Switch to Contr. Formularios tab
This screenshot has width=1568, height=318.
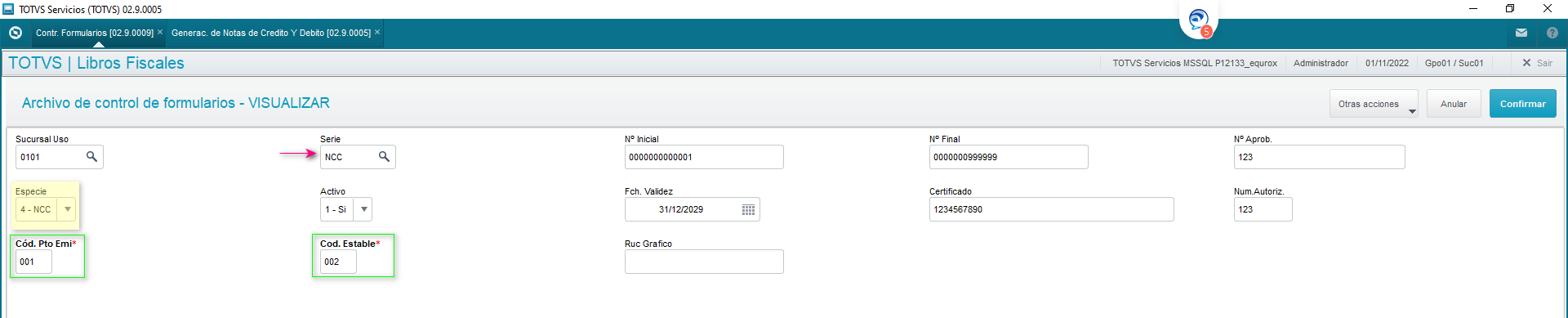tap(95, 33)
